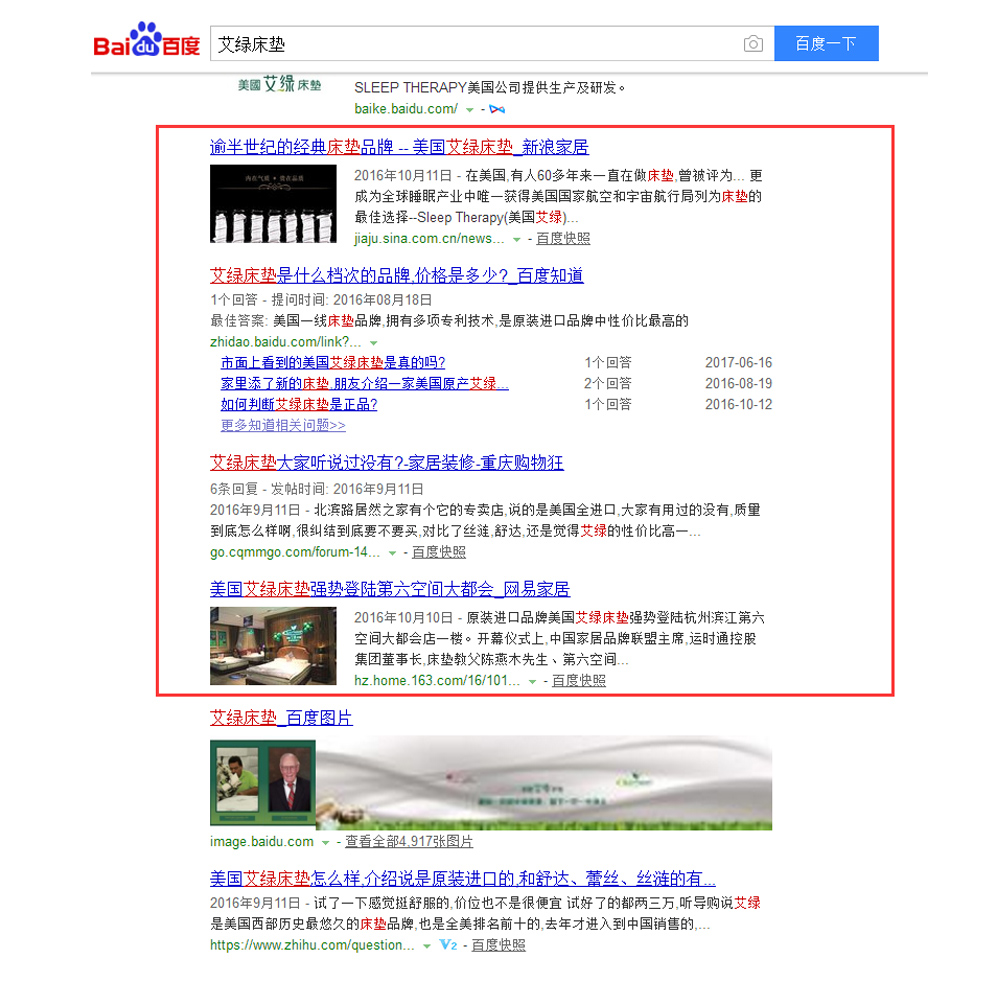Open 百度快照 for the cqmmgo forum result
Viewport: 1000px width, 1000px height.
[x=439, y=552]
